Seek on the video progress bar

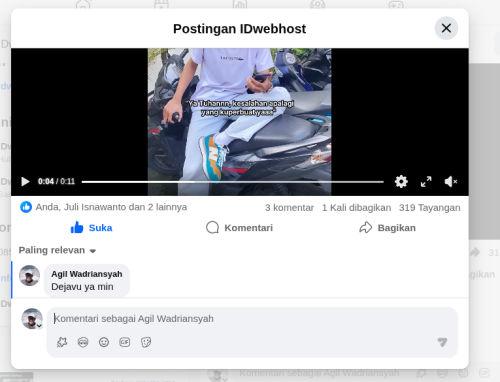[x=232, y=182]
